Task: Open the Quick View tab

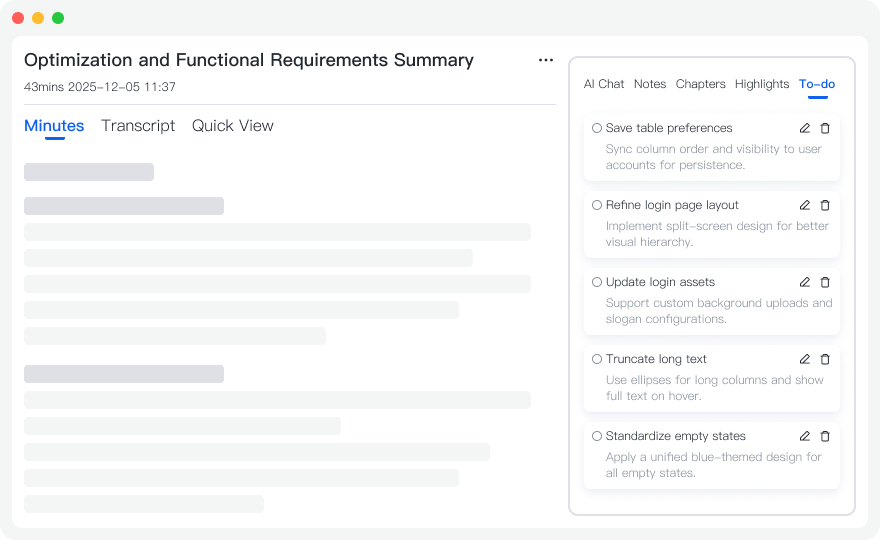Action: (232, 126)
